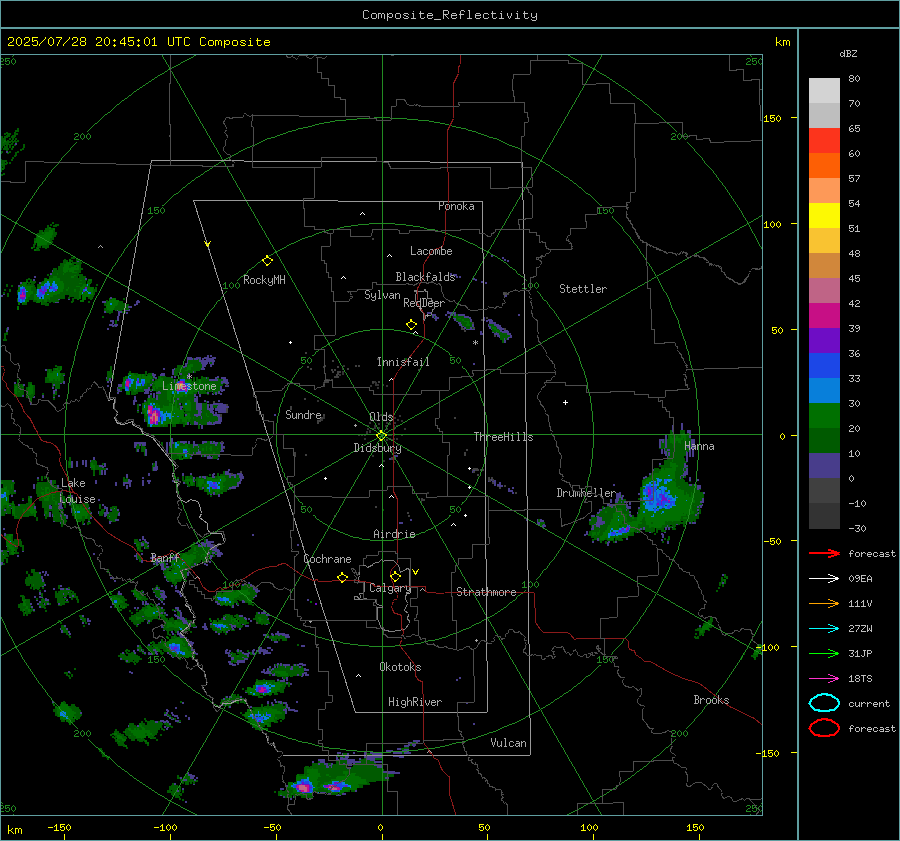Click the Calgary city label
This screenshot has width=900, height=841.
(x=390, y=588)
